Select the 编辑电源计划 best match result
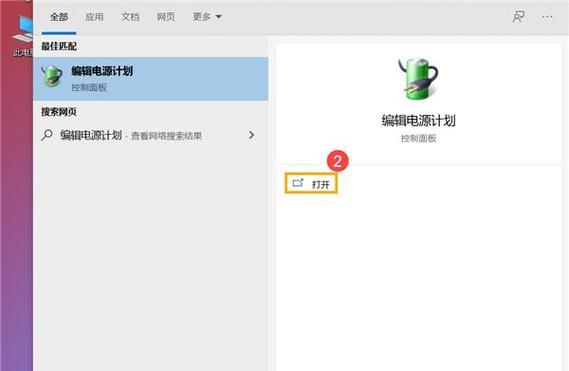The width and height of the screenshot is (569, 371). point(151,78)
